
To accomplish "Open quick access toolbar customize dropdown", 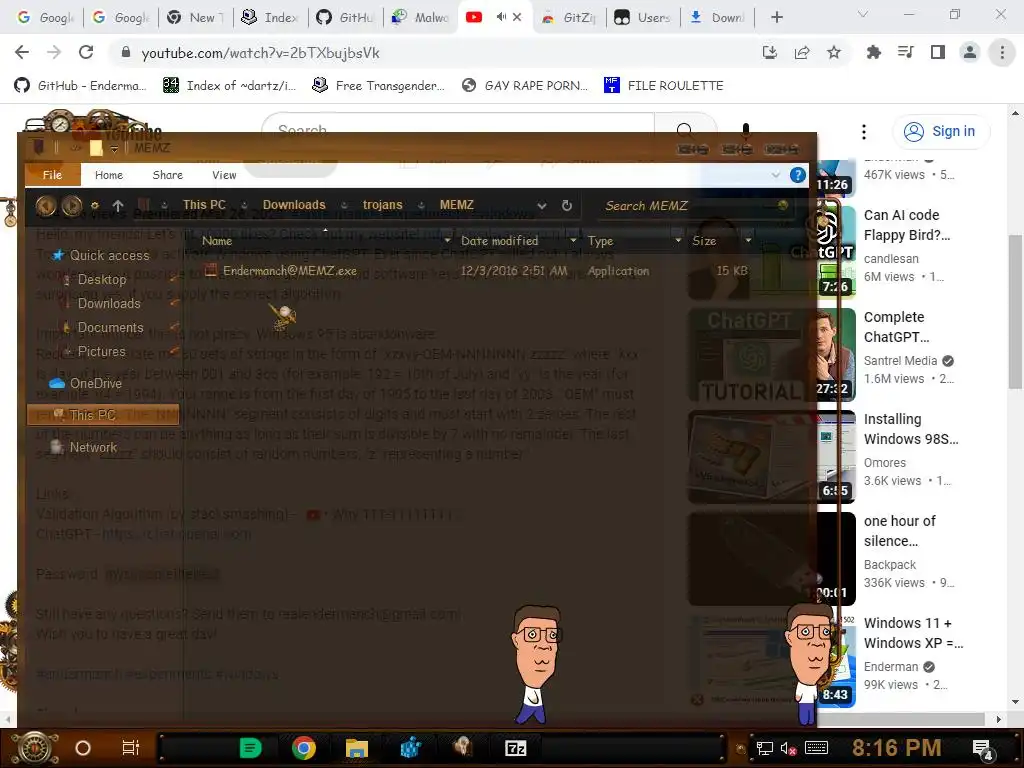I will pos(114,149).
